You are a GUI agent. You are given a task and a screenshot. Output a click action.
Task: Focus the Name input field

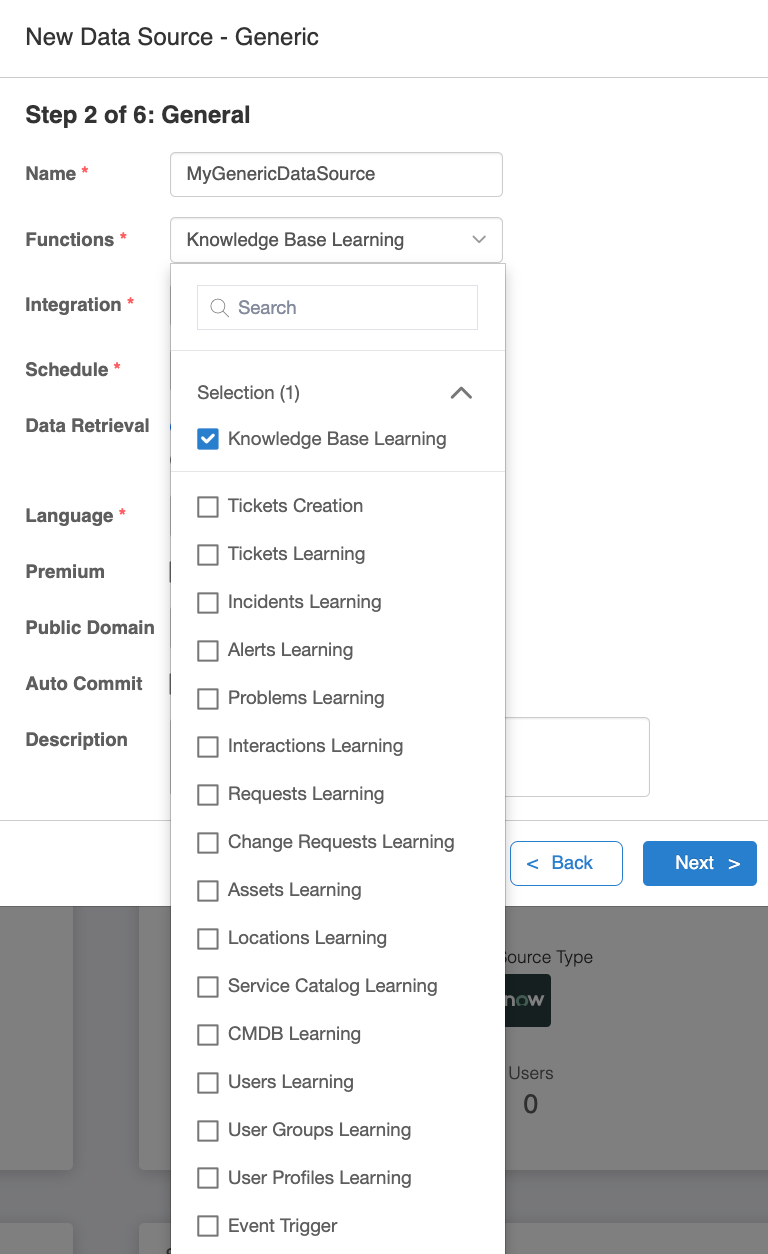(336, 174)
